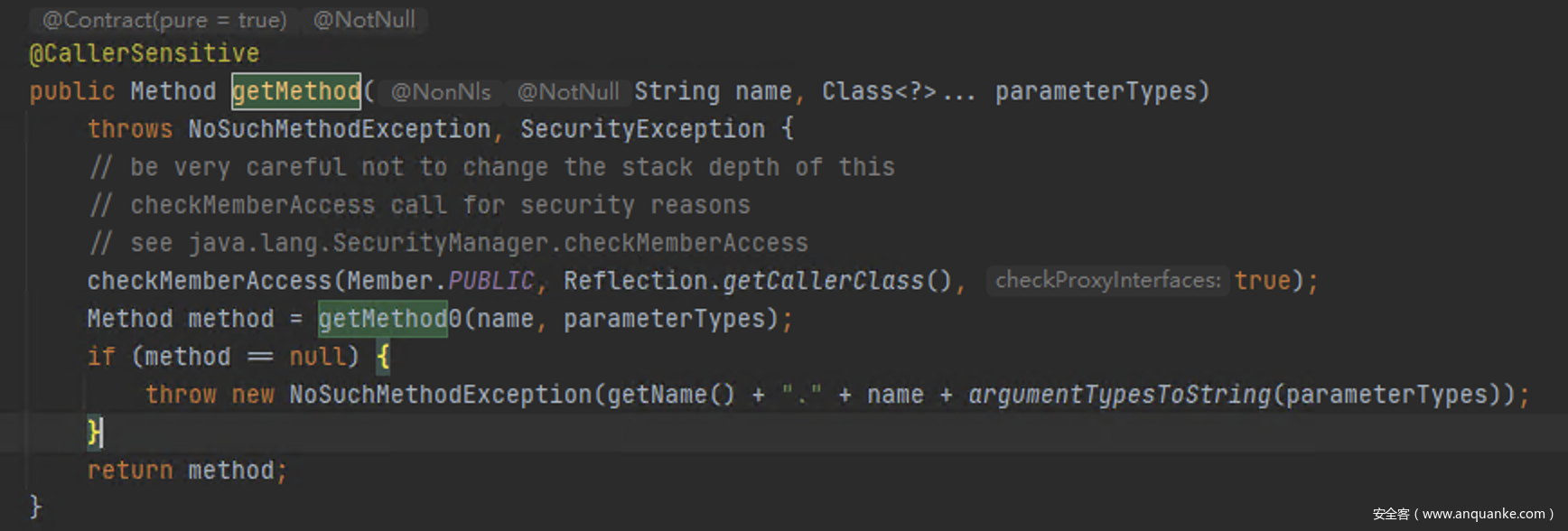The height and width of the screenshot is (531, 1568).
Task: Click the return method statement
Action: tap(188, 470)
